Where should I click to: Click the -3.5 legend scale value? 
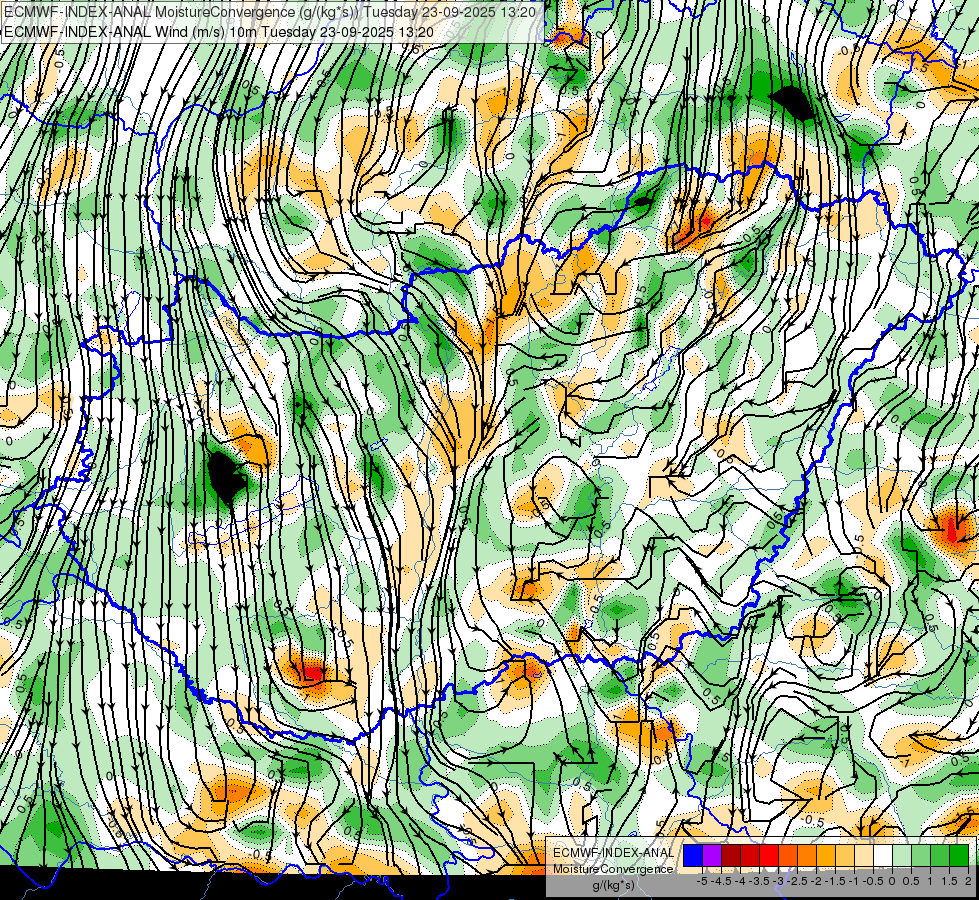[x=760, y=881]
